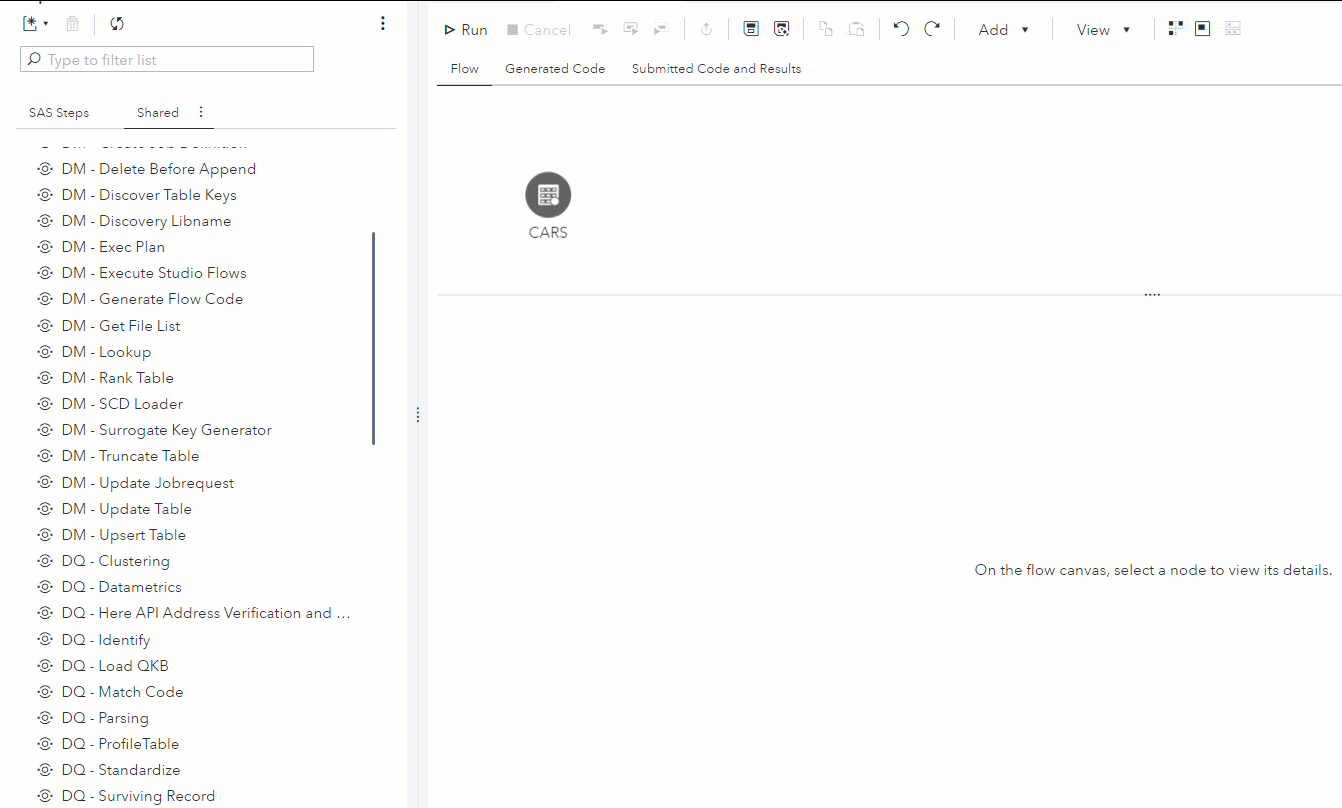Click the step icon beside DM - Rank Table
1342x808 pixels.
[44, 378]
